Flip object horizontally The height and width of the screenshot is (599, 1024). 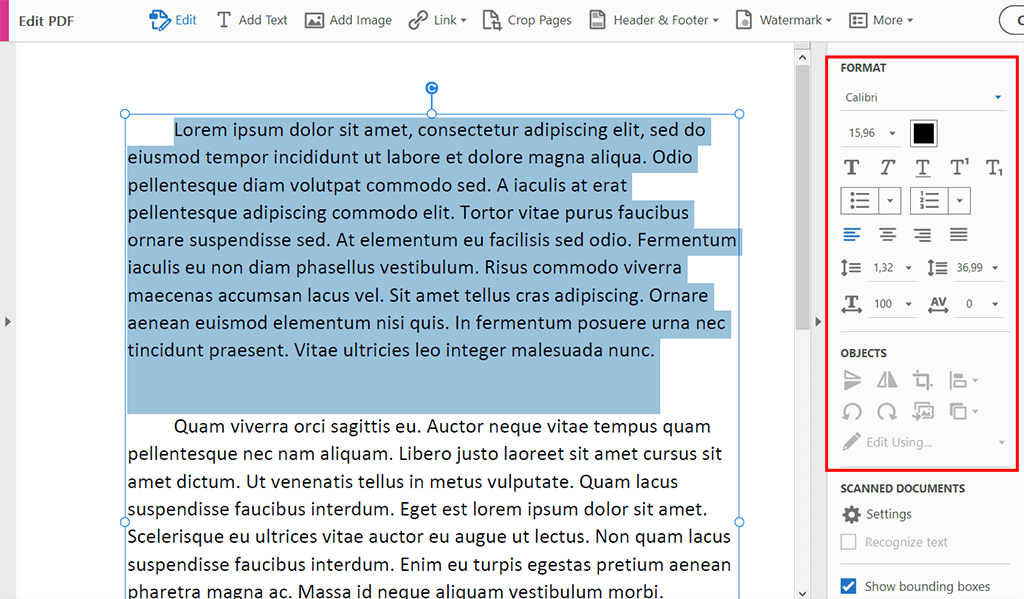point(887,380)
